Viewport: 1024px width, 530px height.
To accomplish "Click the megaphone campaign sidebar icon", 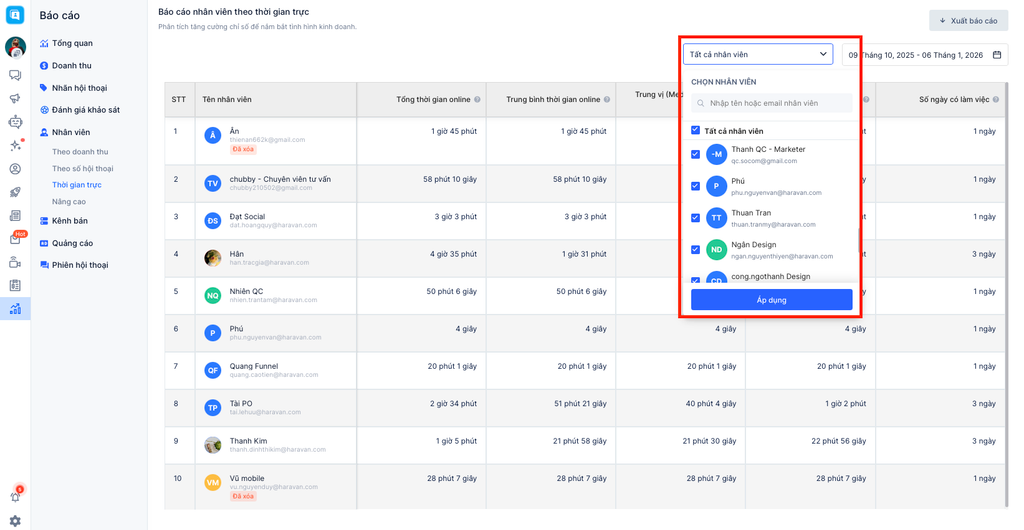I will click(15, 98).
